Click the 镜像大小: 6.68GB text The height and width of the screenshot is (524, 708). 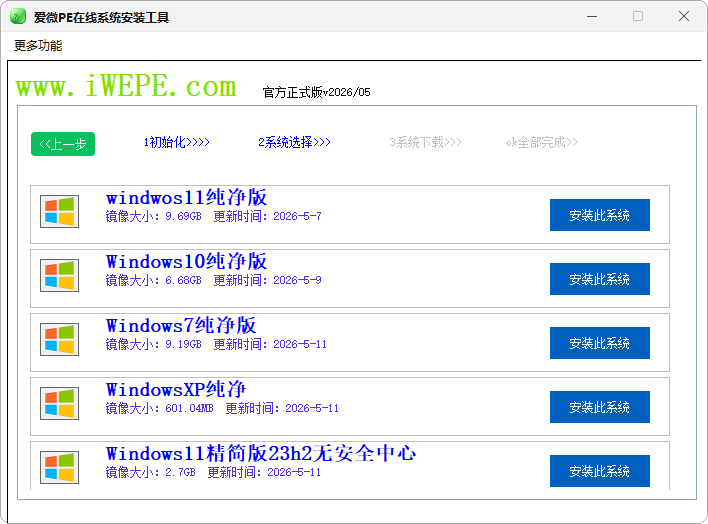[154, 281]
